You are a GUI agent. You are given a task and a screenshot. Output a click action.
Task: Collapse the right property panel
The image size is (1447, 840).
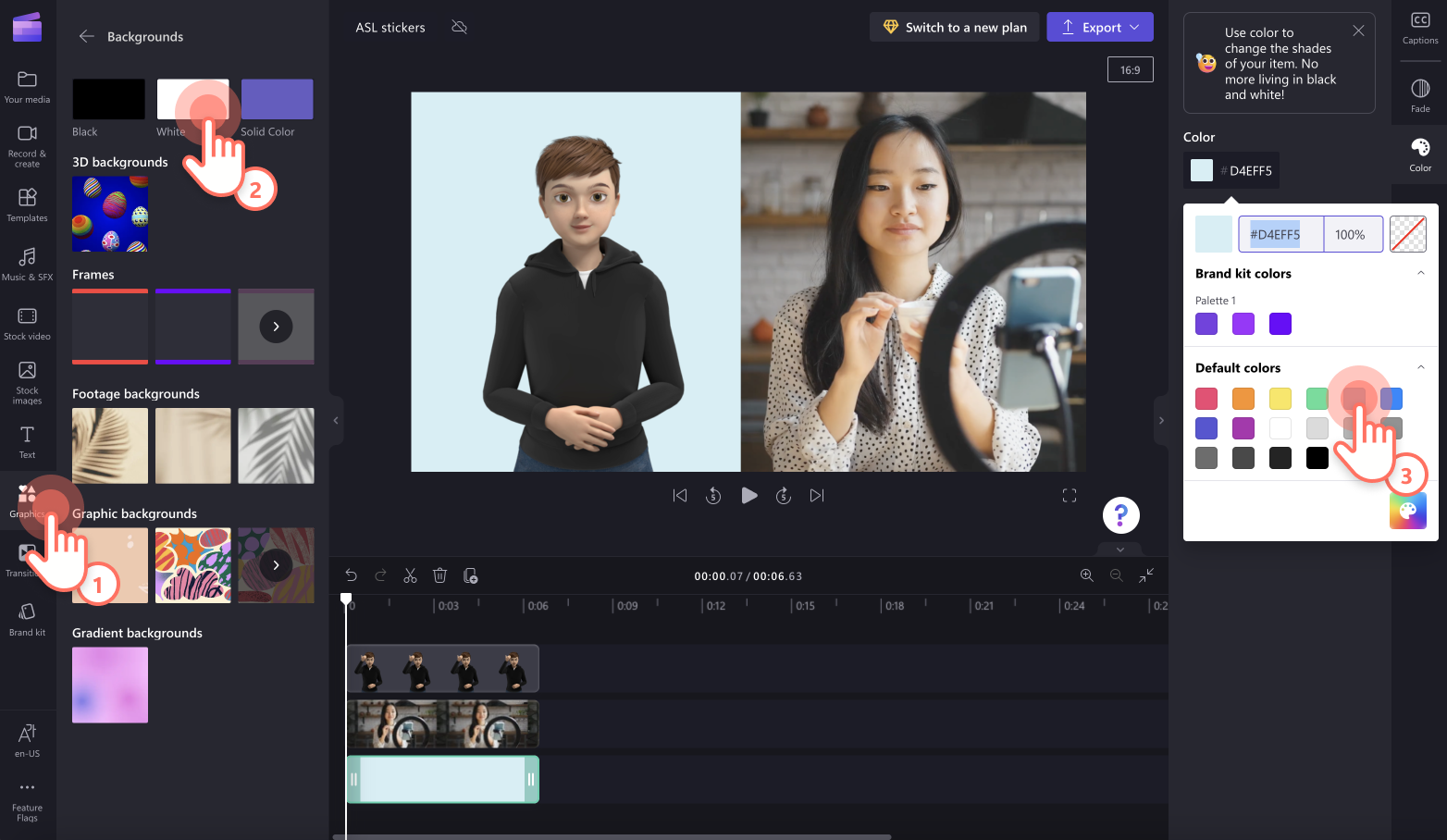(1161, 421)
